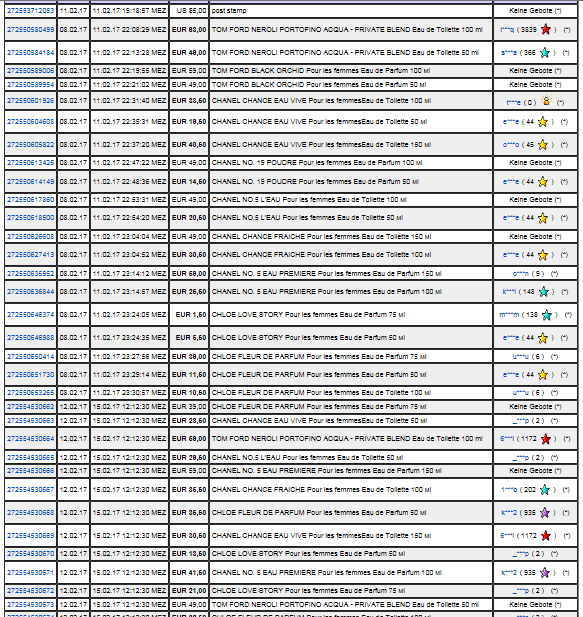Open item number 272550580499
The width and height of the screenshot is (583, 617).
click(x=31, y=30)
